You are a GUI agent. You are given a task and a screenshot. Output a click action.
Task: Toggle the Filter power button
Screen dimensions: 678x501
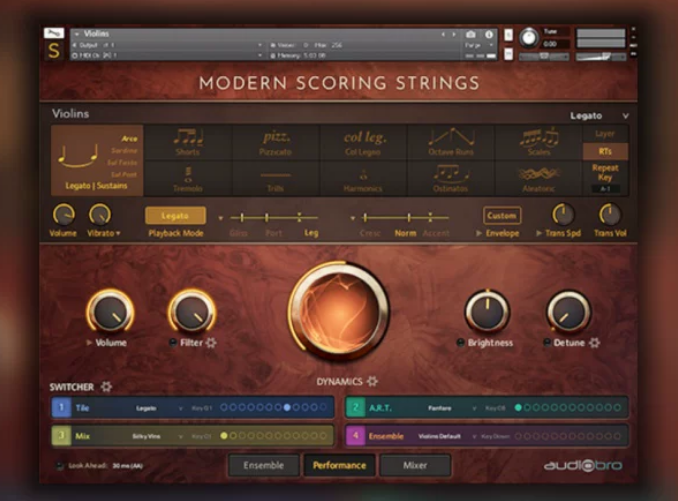click(x=173, y=343)
